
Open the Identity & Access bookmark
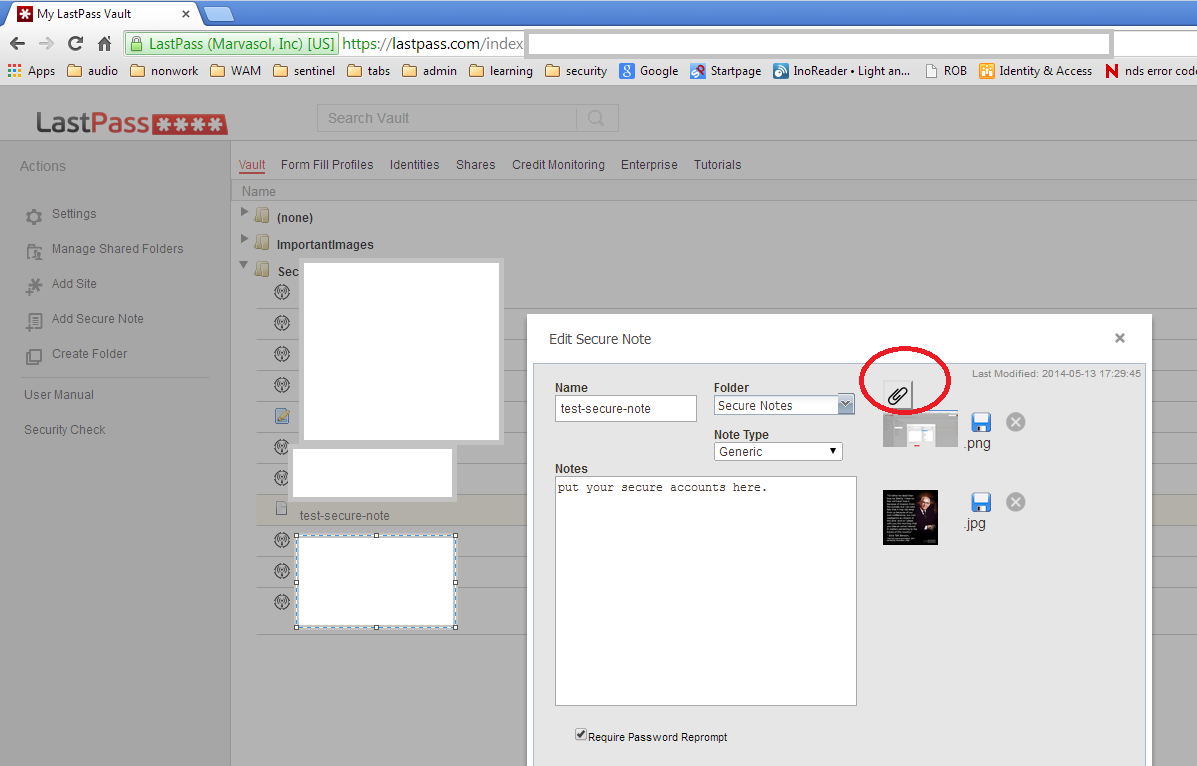point(1036,71)
